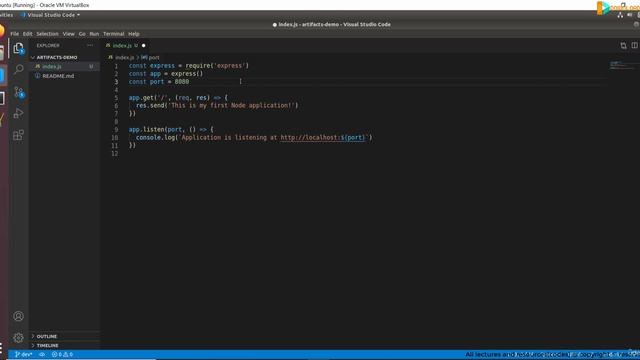Viewport: 640px width, 360px height.
Task: Click the volume icon in system tray
Action: (630, 15)
